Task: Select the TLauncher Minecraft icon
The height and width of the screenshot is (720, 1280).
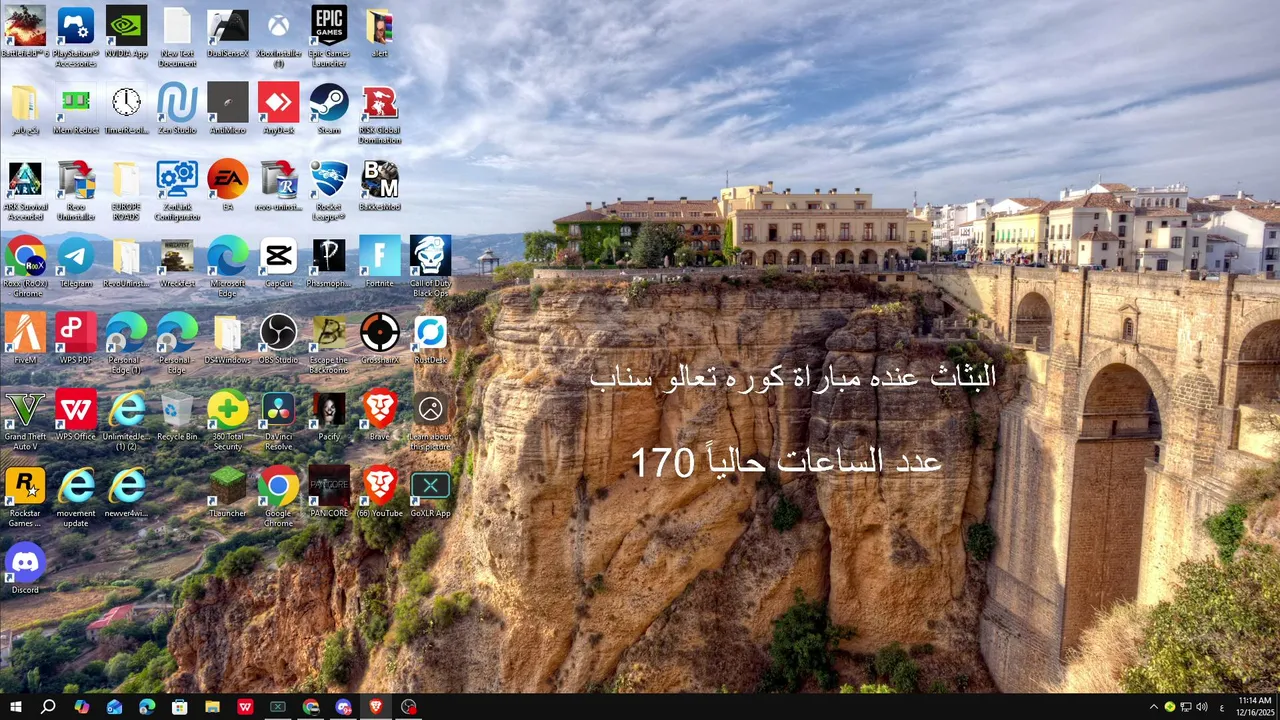Action: click(x=228, y=495)
